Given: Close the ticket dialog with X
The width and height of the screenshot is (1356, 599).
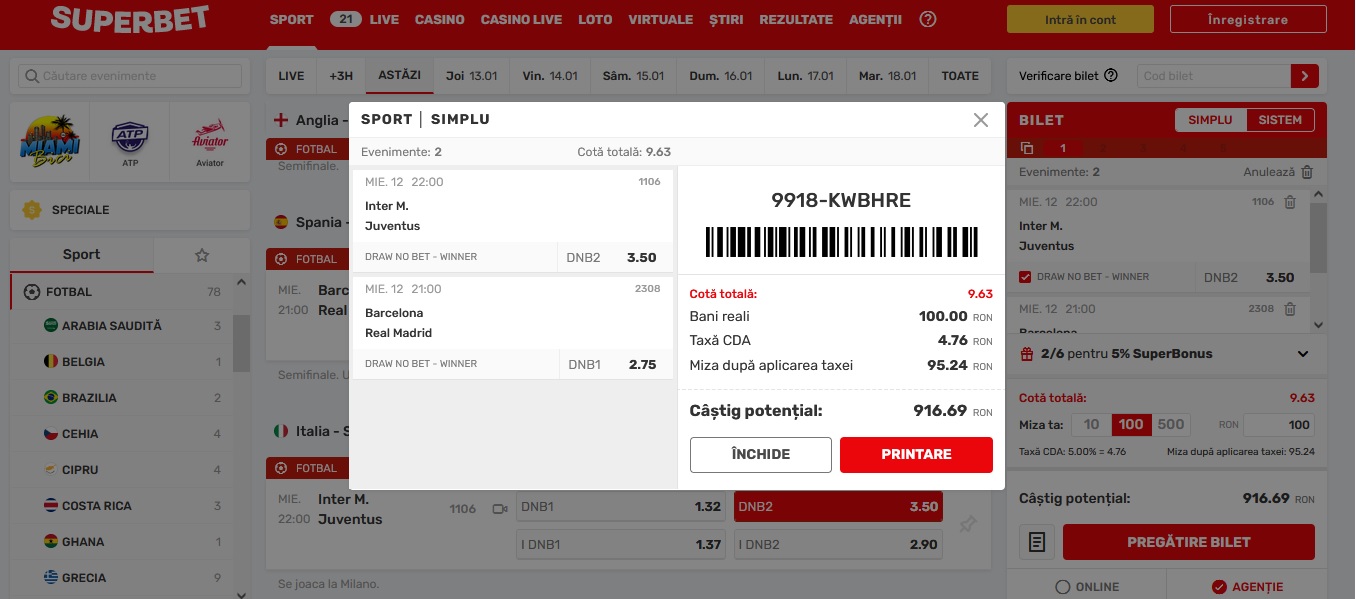Looking at the screenshot, I should 981,120.
